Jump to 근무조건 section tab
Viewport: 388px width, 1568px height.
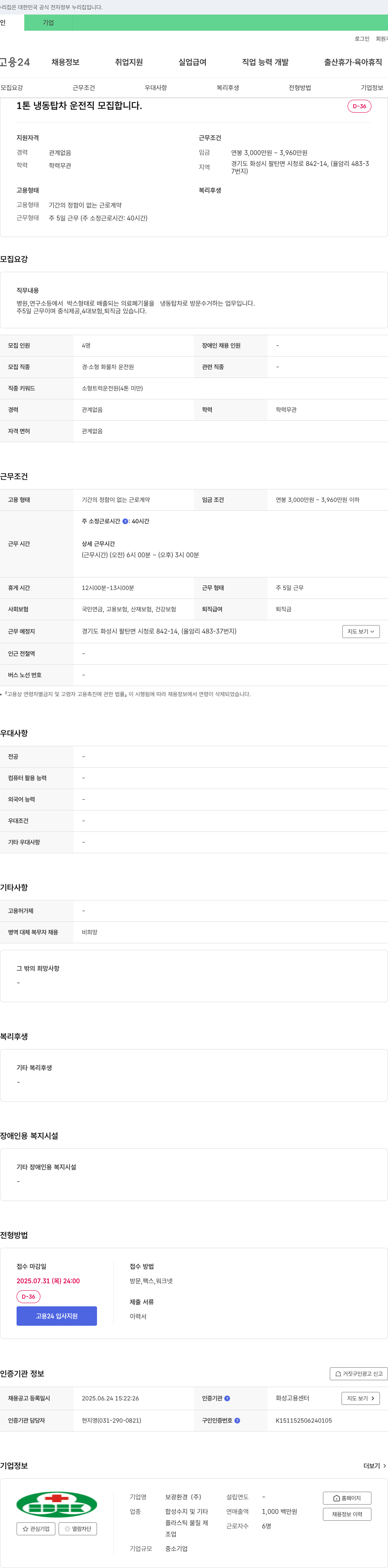[83, 88]
